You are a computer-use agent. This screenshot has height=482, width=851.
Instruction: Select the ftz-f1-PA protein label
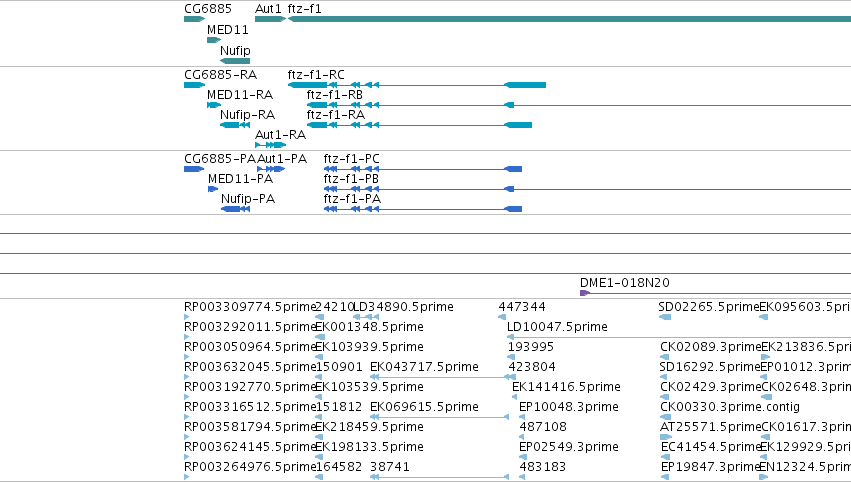coord(352,199)
